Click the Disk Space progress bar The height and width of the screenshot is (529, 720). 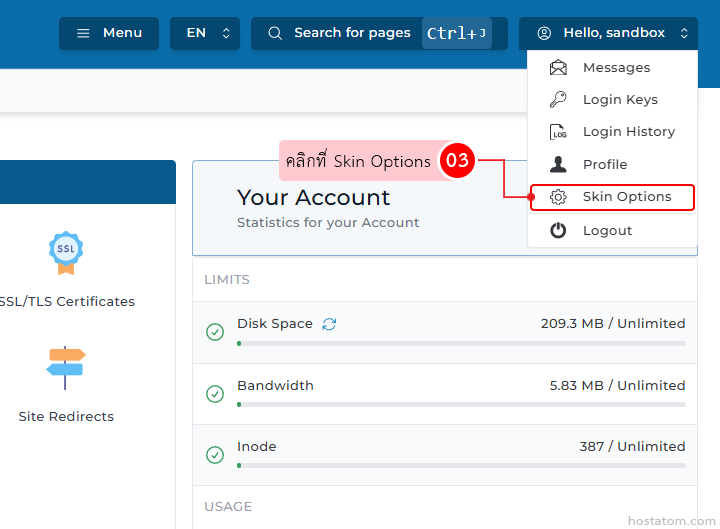click(461, 343)
